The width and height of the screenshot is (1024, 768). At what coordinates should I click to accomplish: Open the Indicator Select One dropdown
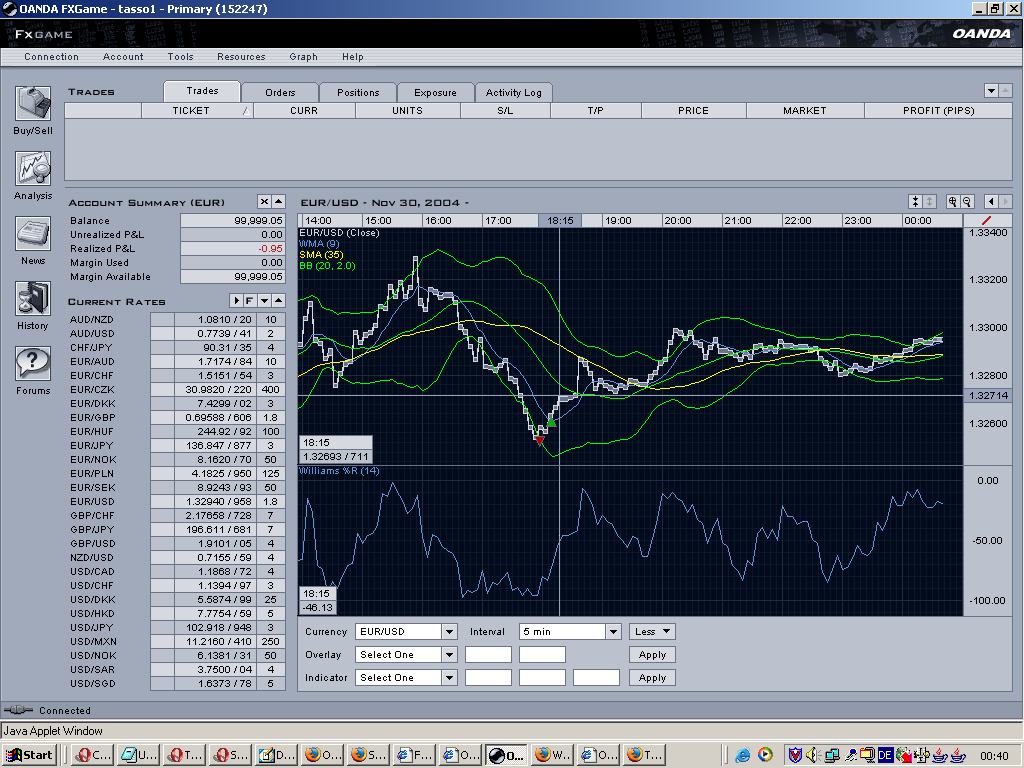click(449, 678)
